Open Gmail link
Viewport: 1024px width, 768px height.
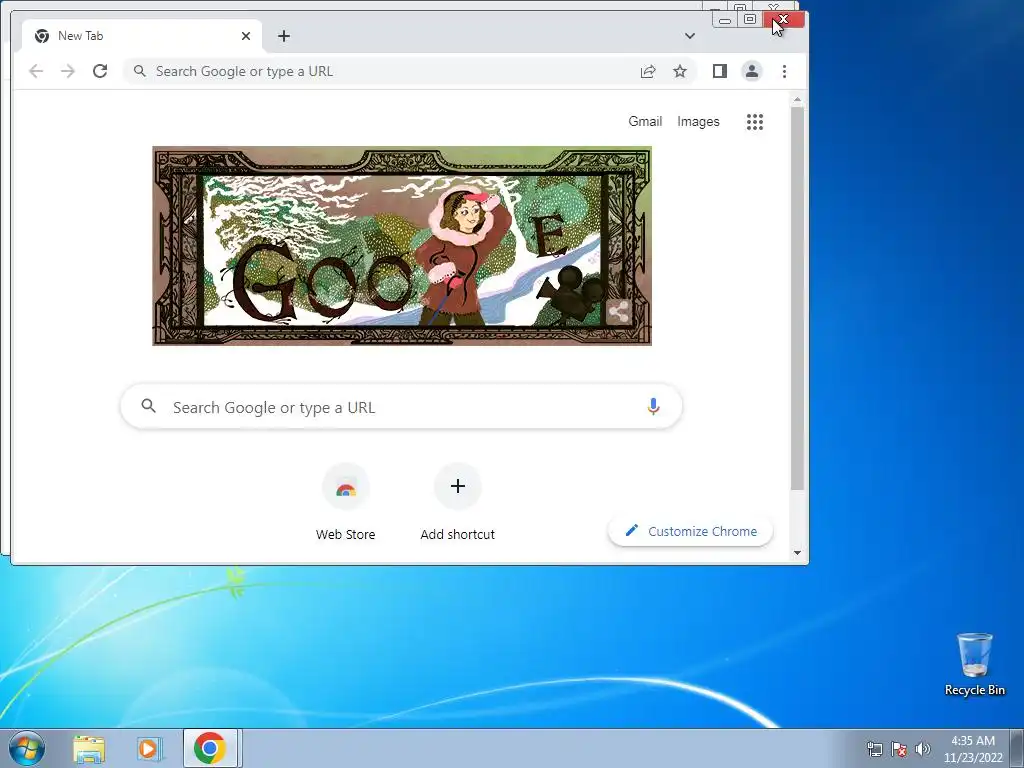point(645,121)
